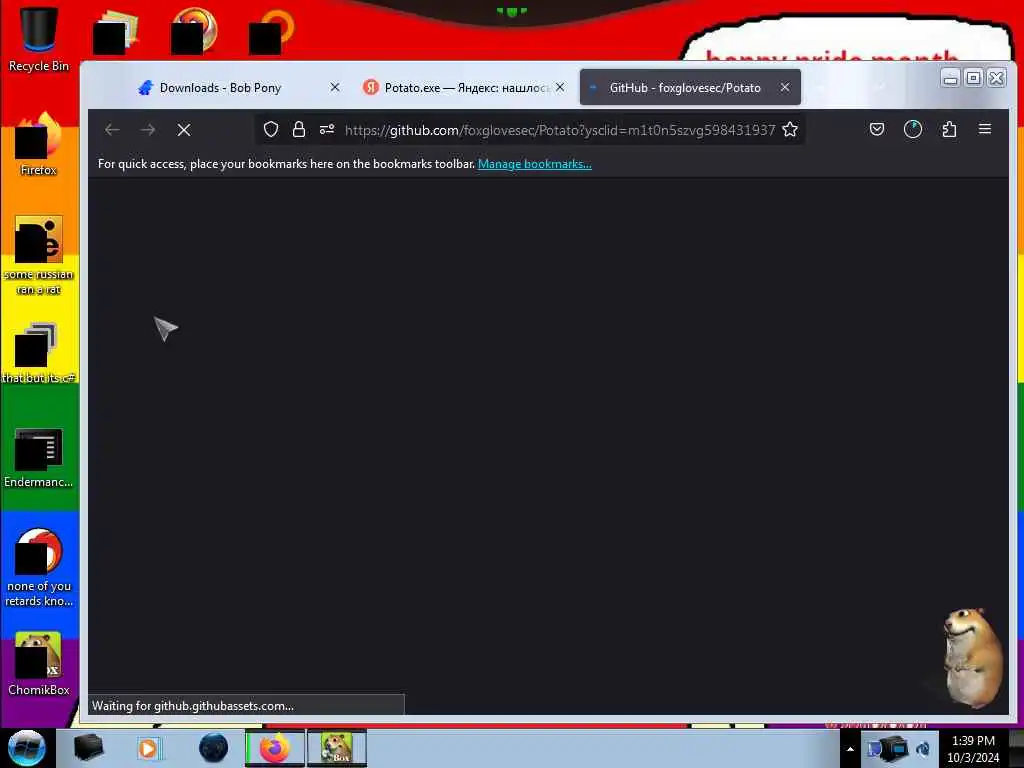Viewport: 1024px width, 768px height.
Task: Maximize the Firefox window
Action: click(x=974, y=78)
